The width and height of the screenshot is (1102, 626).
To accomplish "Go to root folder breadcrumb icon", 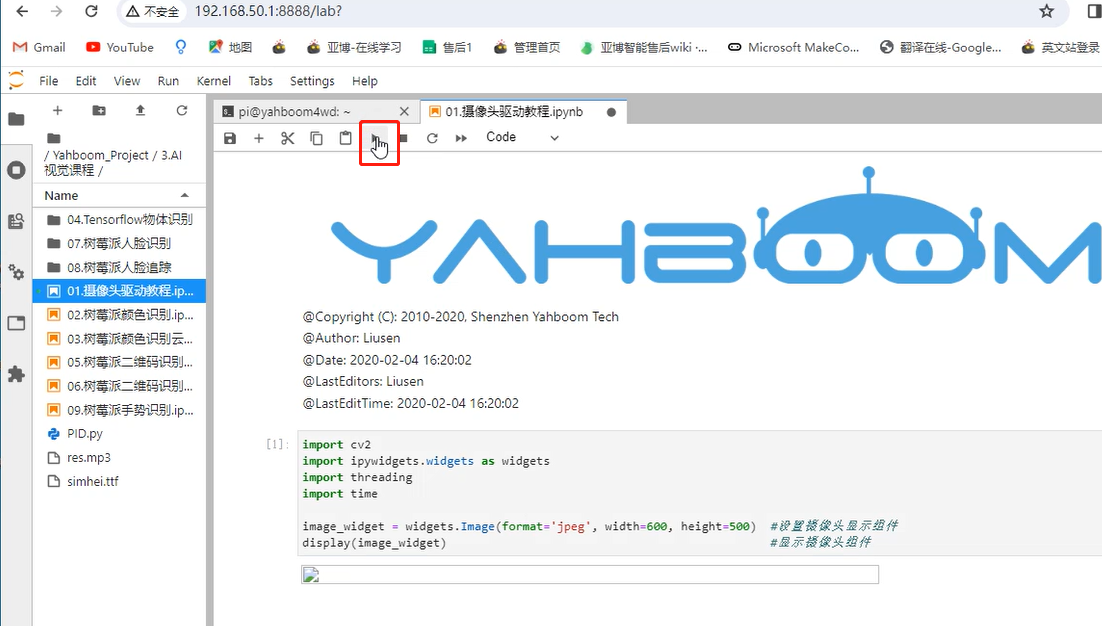I will point(53,138).
